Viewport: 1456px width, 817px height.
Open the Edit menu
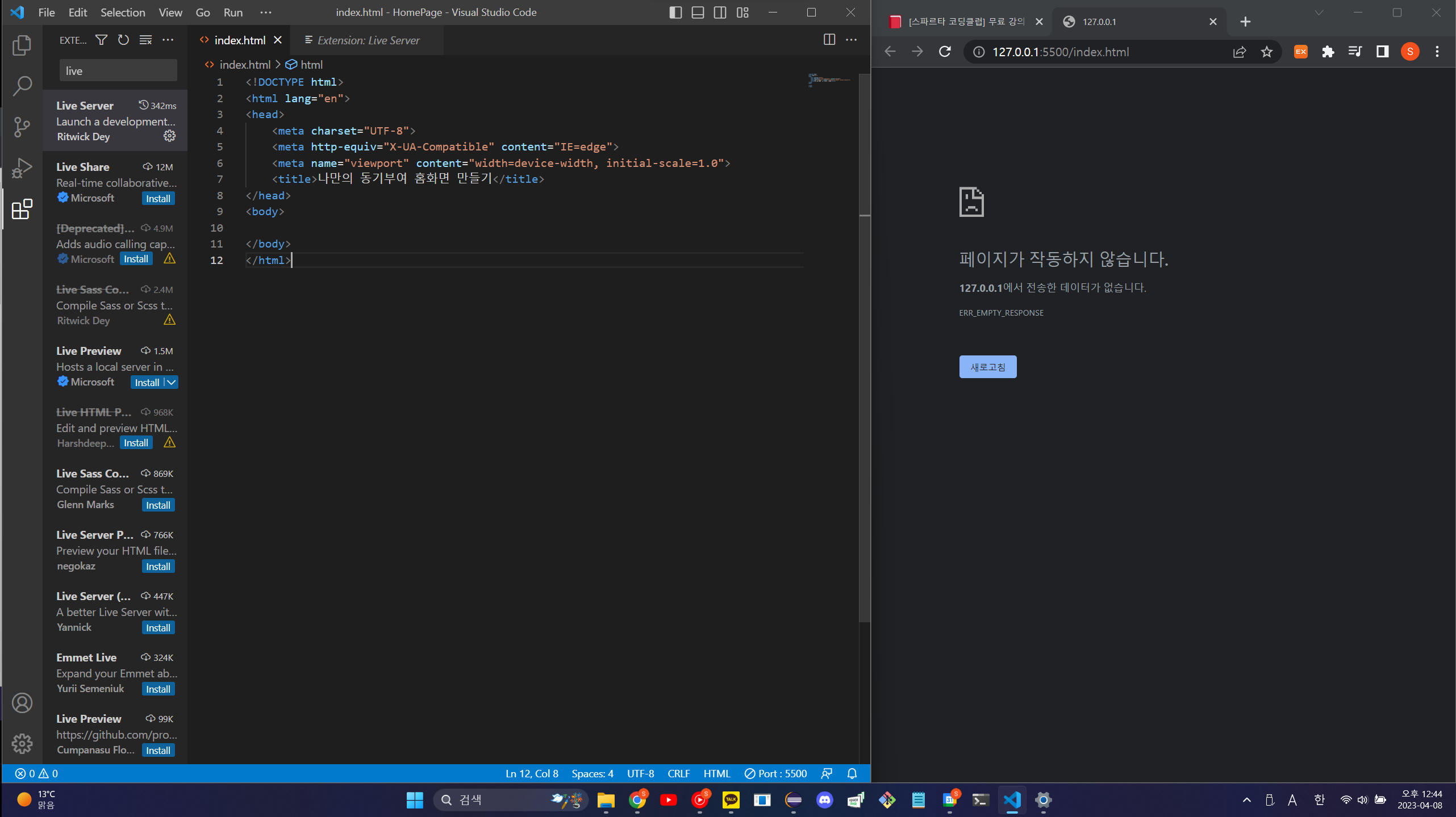(x=78, y=12)
